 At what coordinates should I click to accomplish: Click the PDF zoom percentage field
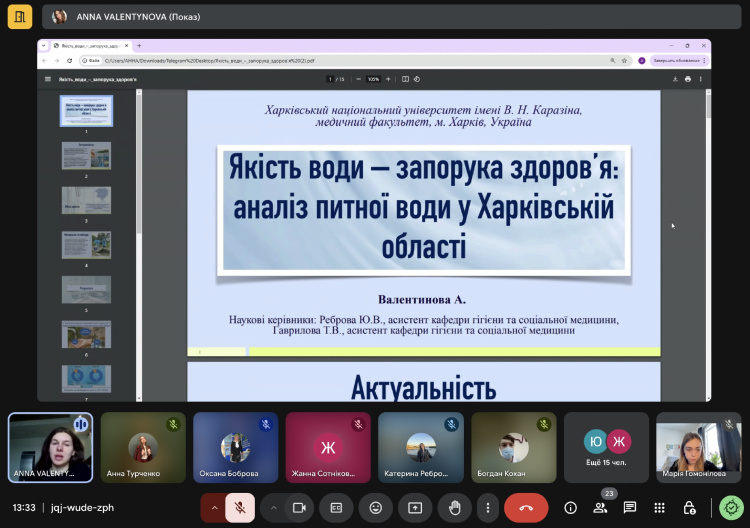374,79
